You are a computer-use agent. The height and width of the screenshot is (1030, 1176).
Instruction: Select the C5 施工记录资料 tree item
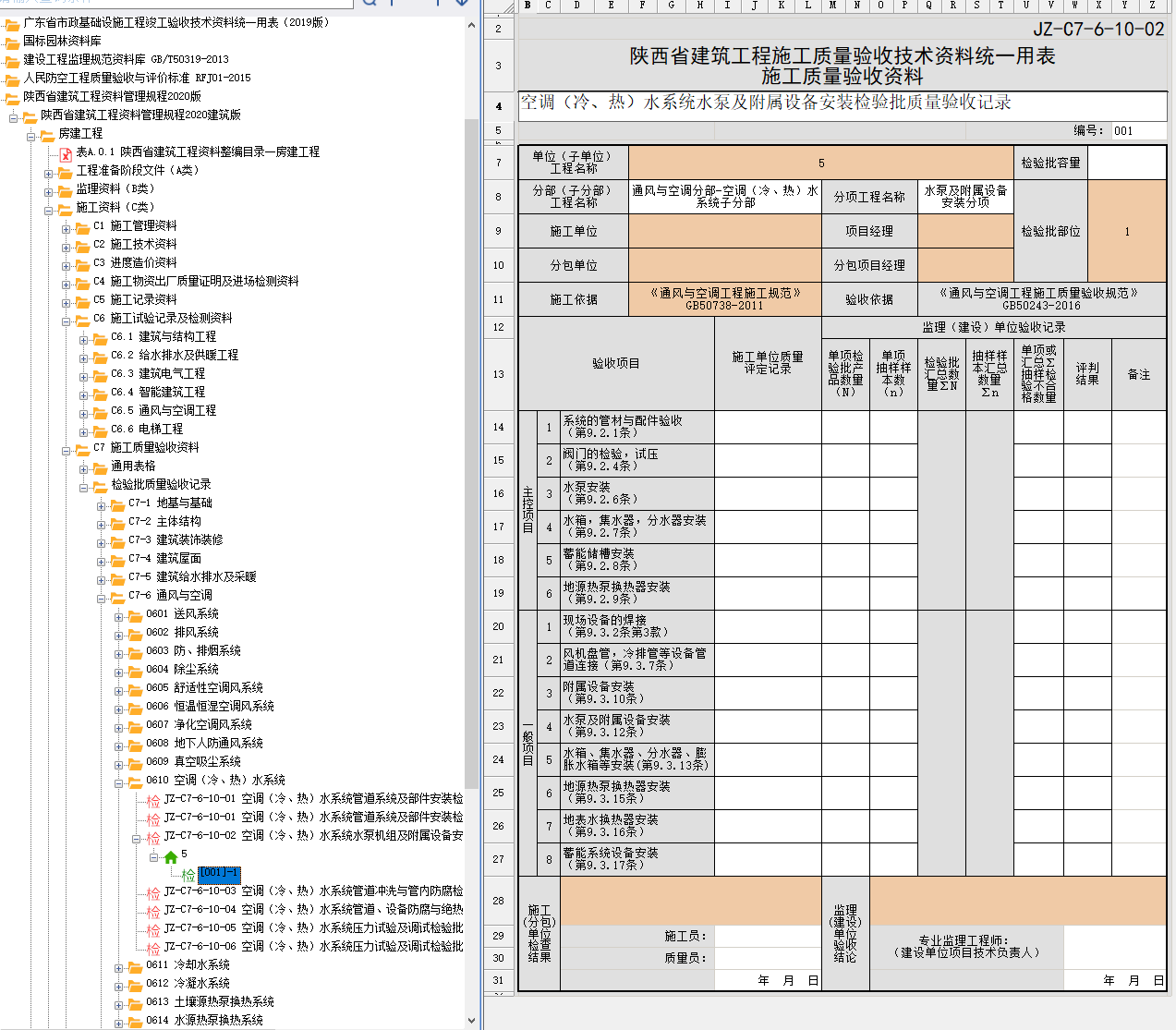135,299
